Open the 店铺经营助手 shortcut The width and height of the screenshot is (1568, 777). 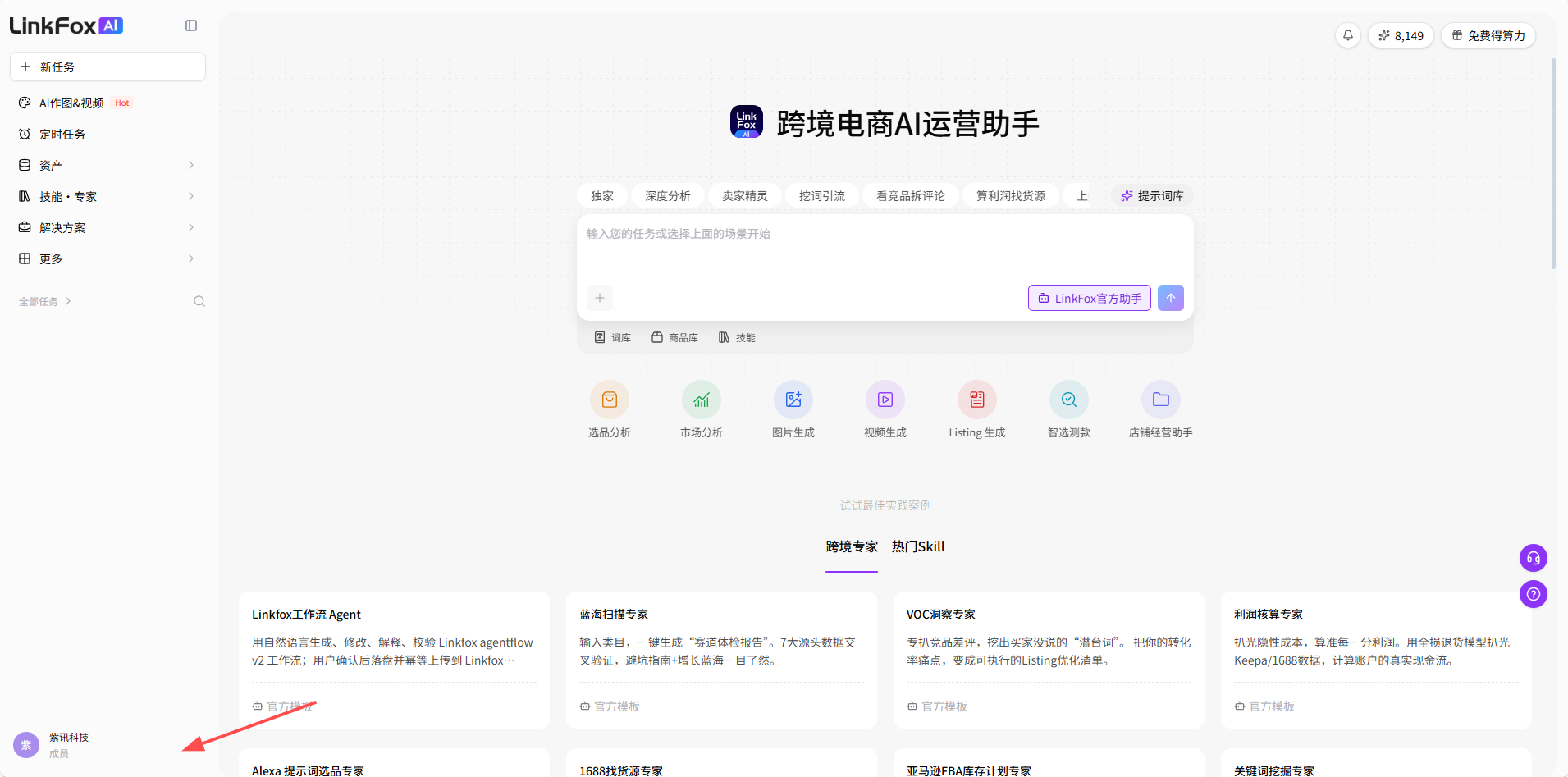pos(1161,409)
